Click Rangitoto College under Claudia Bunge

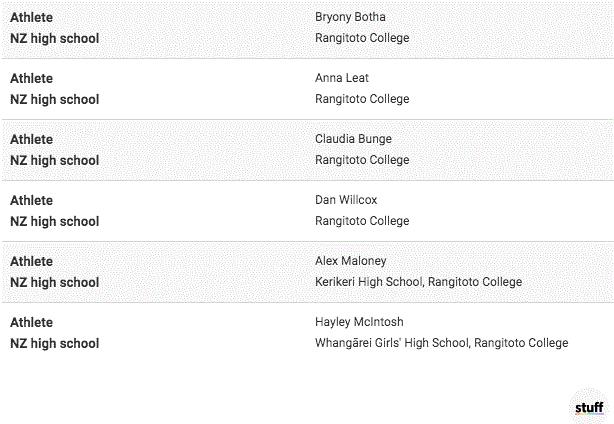362,160
